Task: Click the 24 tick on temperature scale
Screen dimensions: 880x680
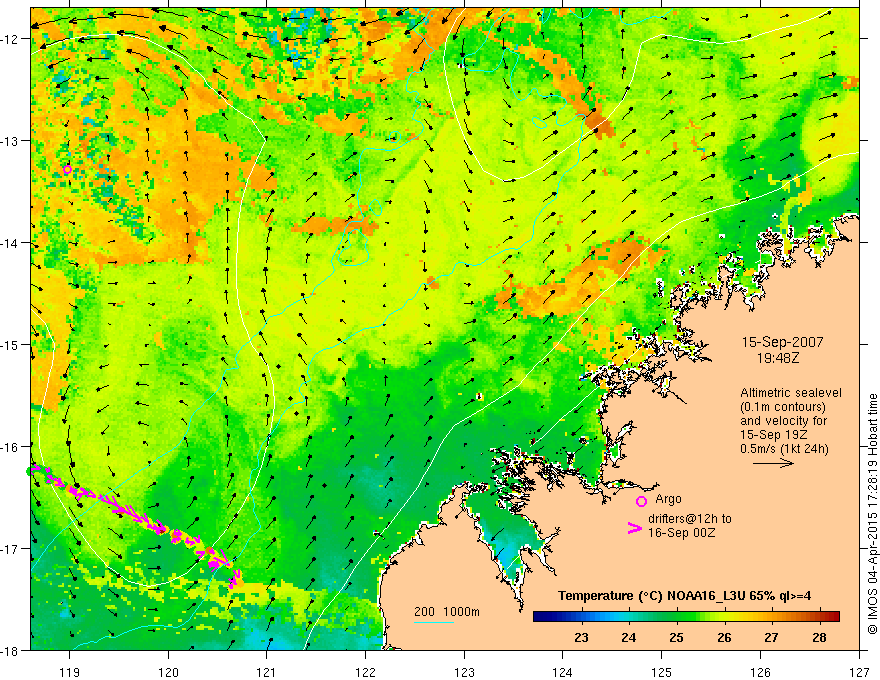Action: tap(629, 637)
